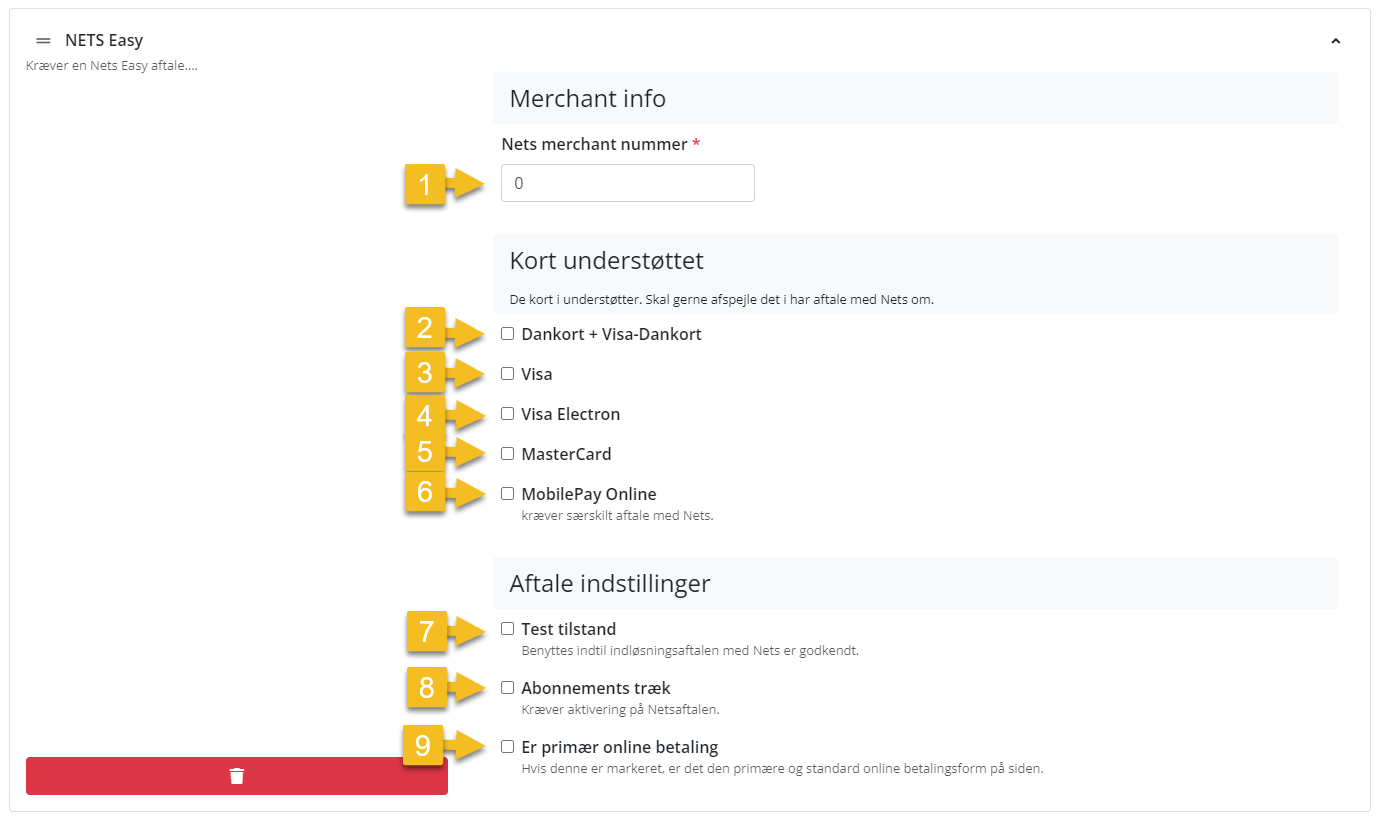Viewport: 1376px width, 821px height.
Task: Toggle the Test tilstand checkbox
Action: [508, 629]
